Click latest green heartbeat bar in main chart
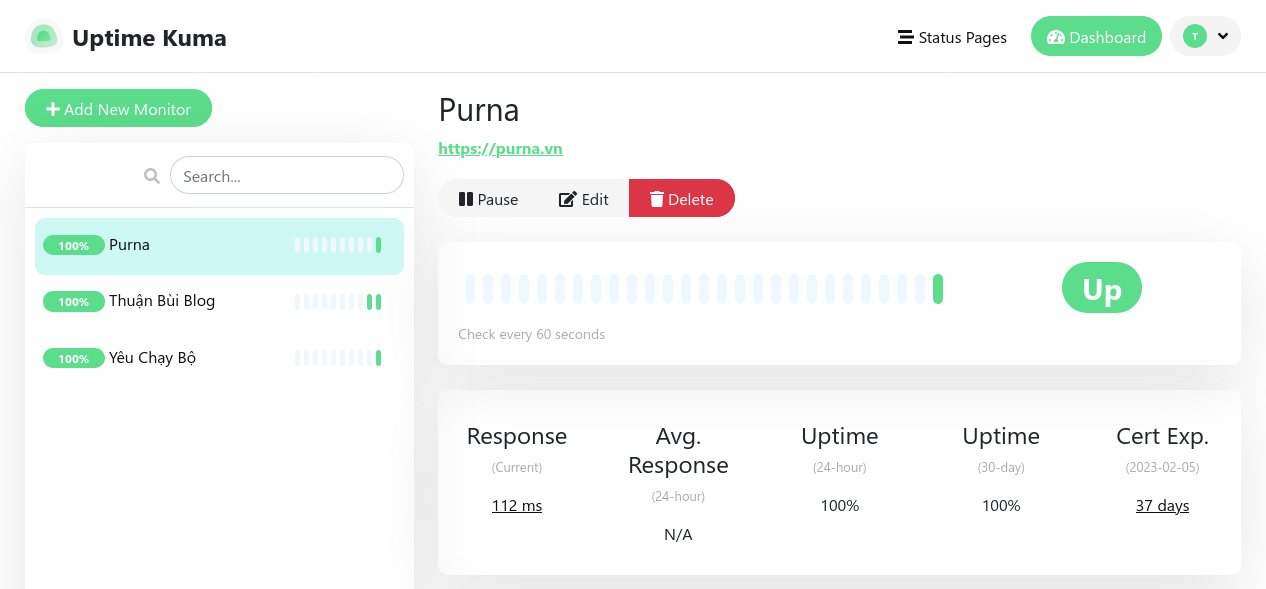The height and width of the screenshot is (589, 1266). click(x=938, y=289)
